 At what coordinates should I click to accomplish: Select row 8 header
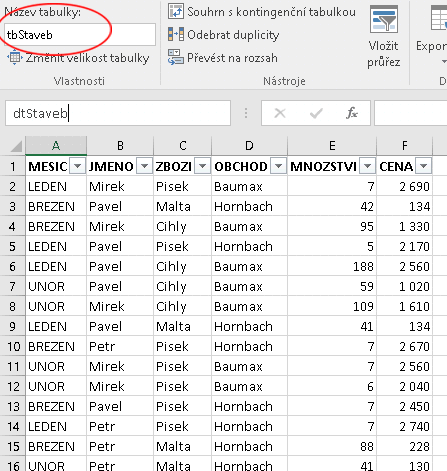(x=13, y=306)
